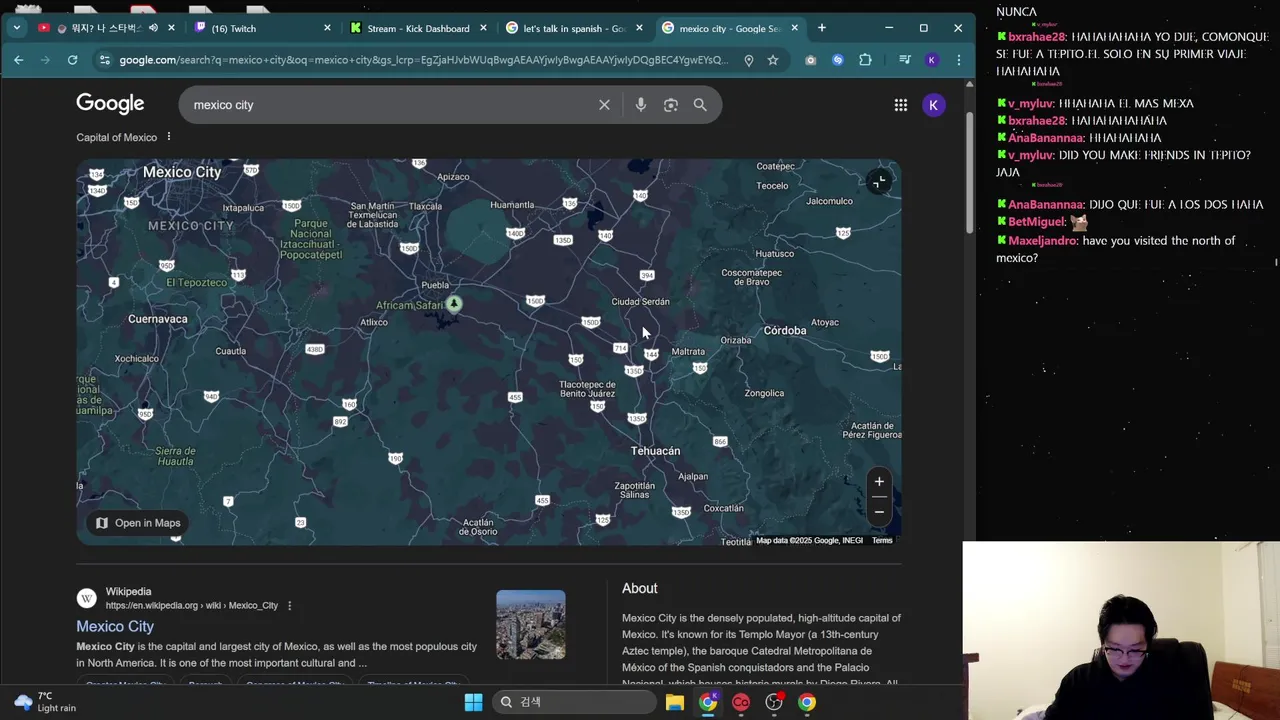Screen dimensions: 1280x720
Task: Click Maxeljandro username in chat overlay
Action: pyautogui.click(x=1043, y=241)
